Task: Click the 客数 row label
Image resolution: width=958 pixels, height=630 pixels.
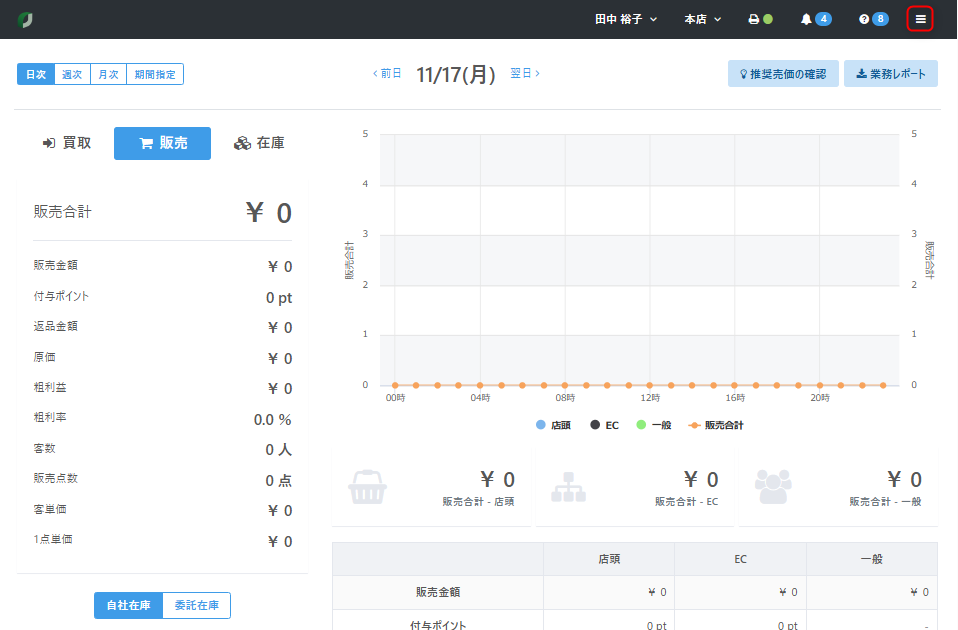Action: point(45,449)
